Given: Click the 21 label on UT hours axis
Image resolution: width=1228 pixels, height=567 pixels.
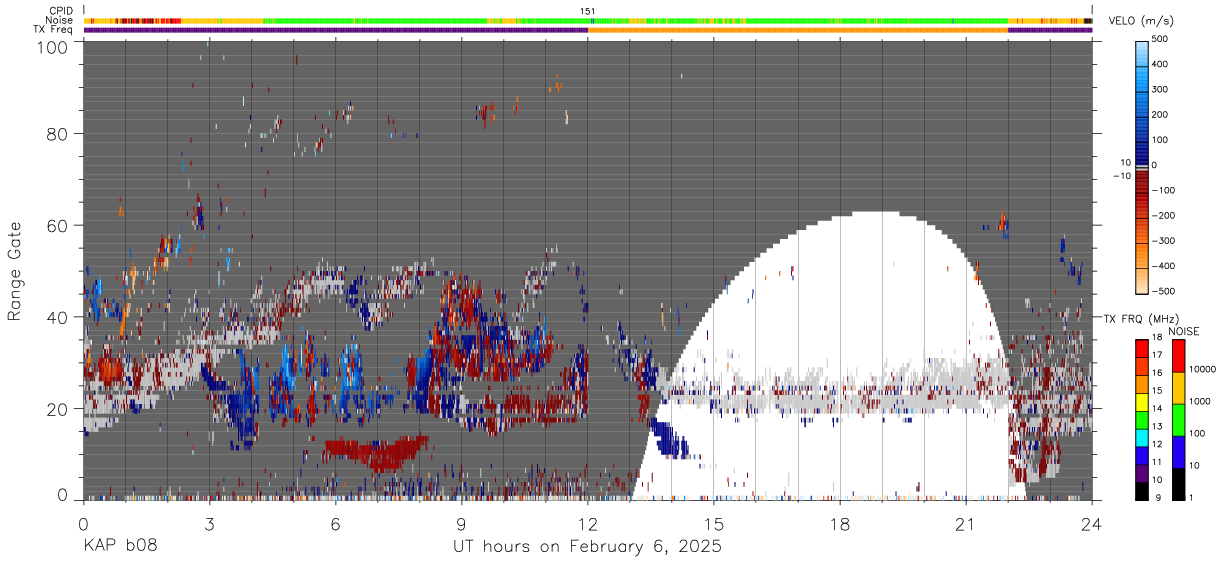Looking at the screenshot, I should point(966,522).
